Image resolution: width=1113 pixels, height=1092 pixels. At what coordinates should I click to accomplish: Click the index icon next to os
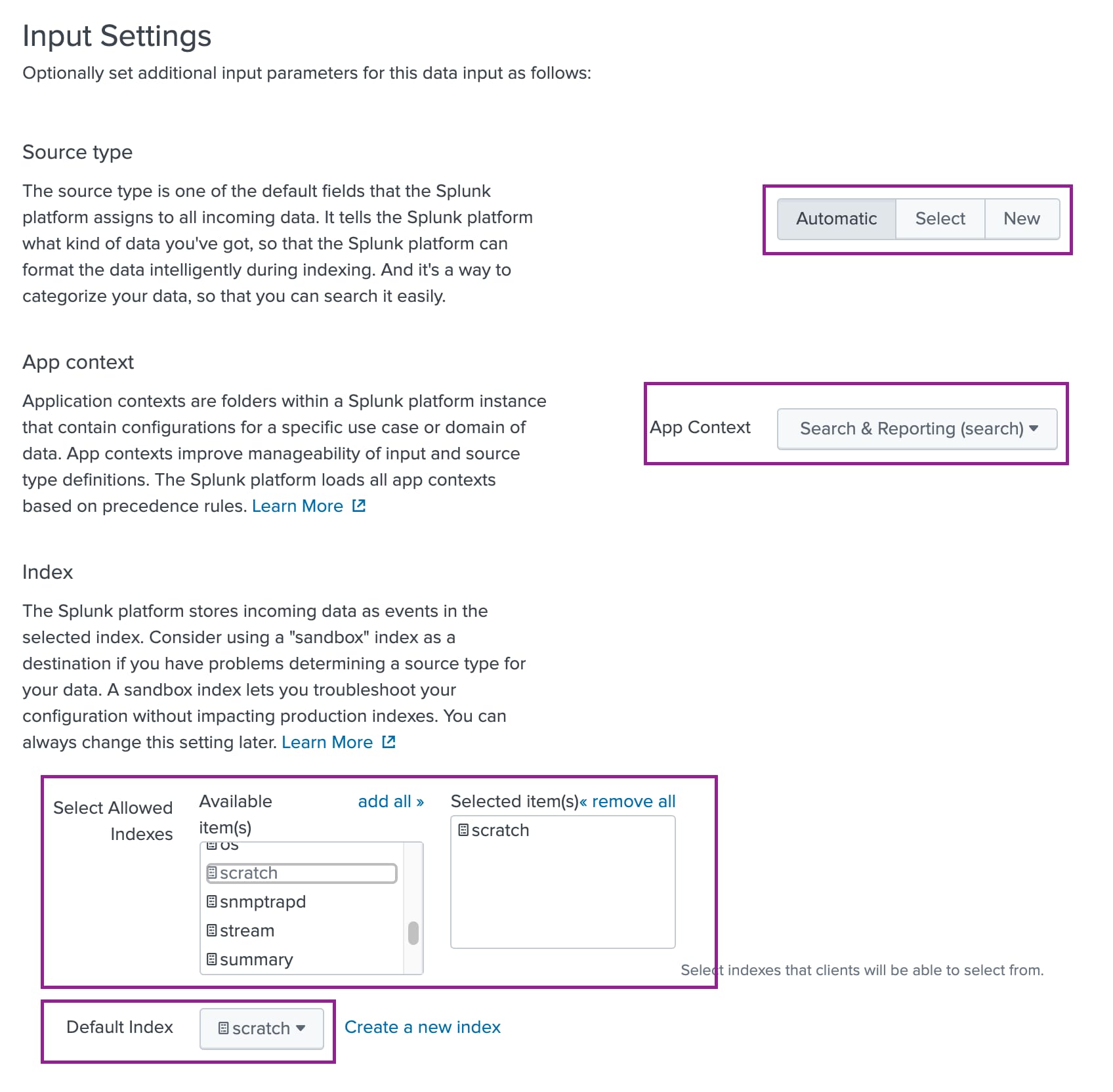click(211, 847)
